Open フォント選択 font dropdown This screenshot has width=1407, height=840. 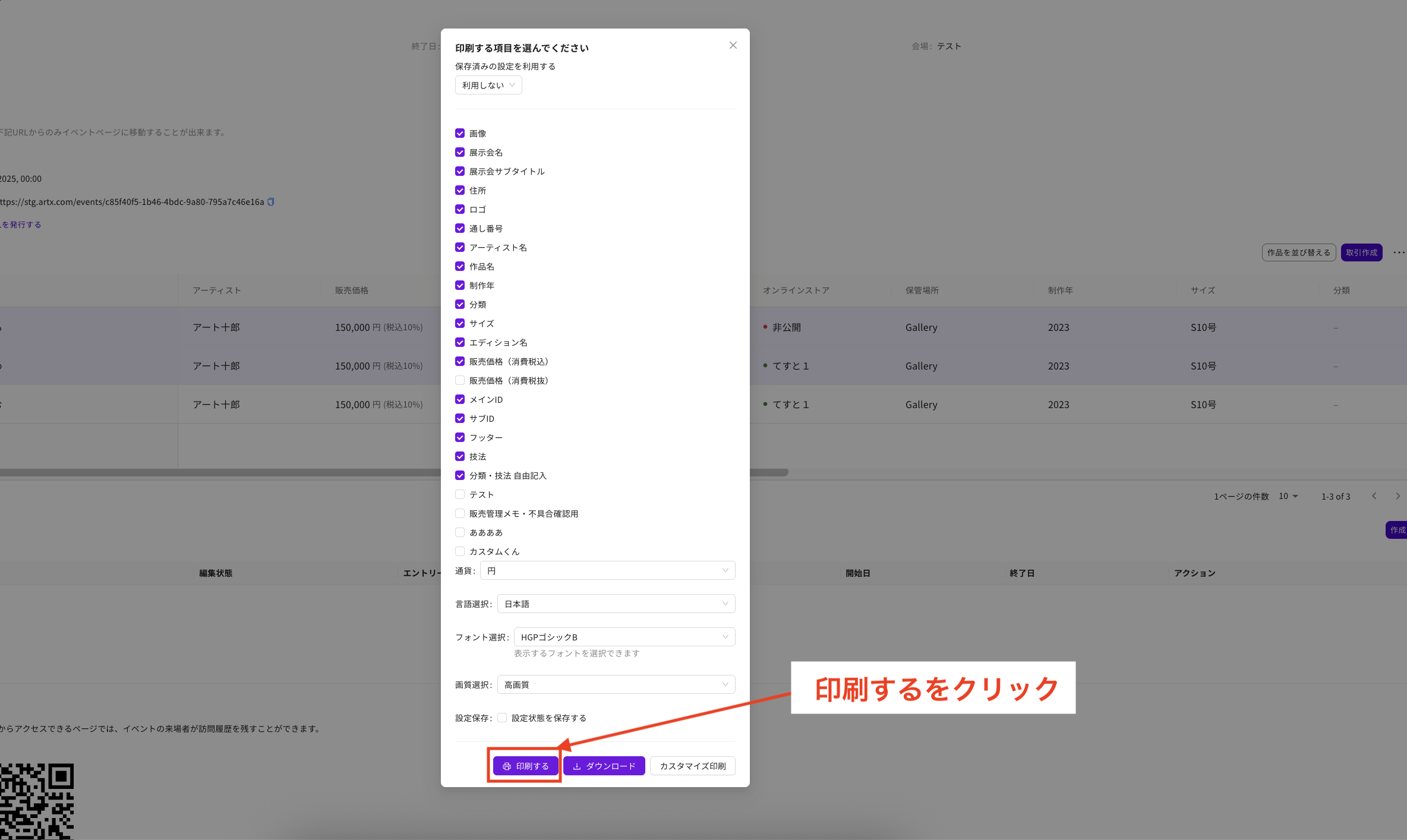coord(624,637)
